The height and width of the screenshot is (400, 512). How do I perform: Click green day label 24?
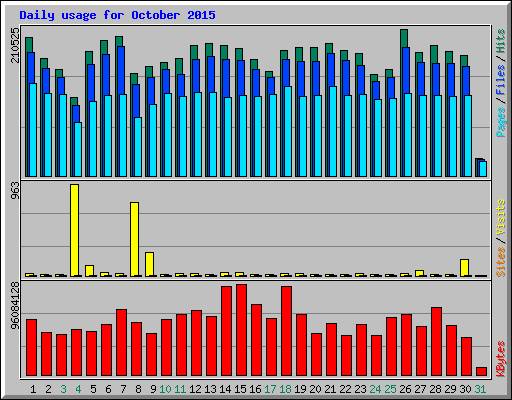point(375,389)
